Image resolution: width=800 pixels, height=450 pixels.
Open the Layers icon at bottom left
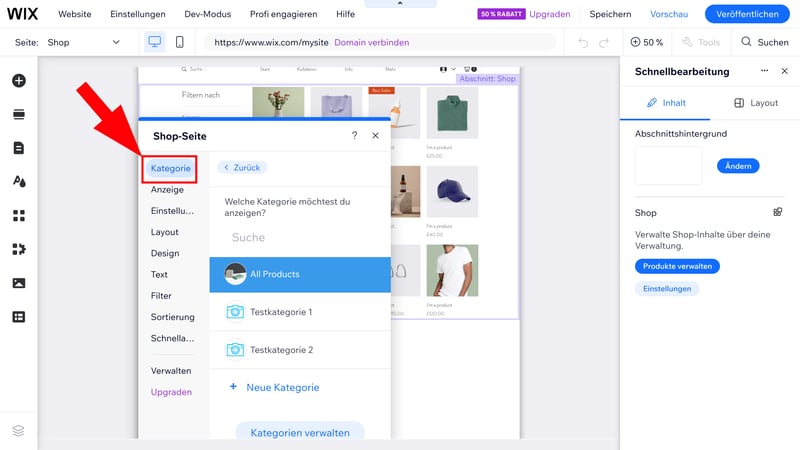pos(18,430)
